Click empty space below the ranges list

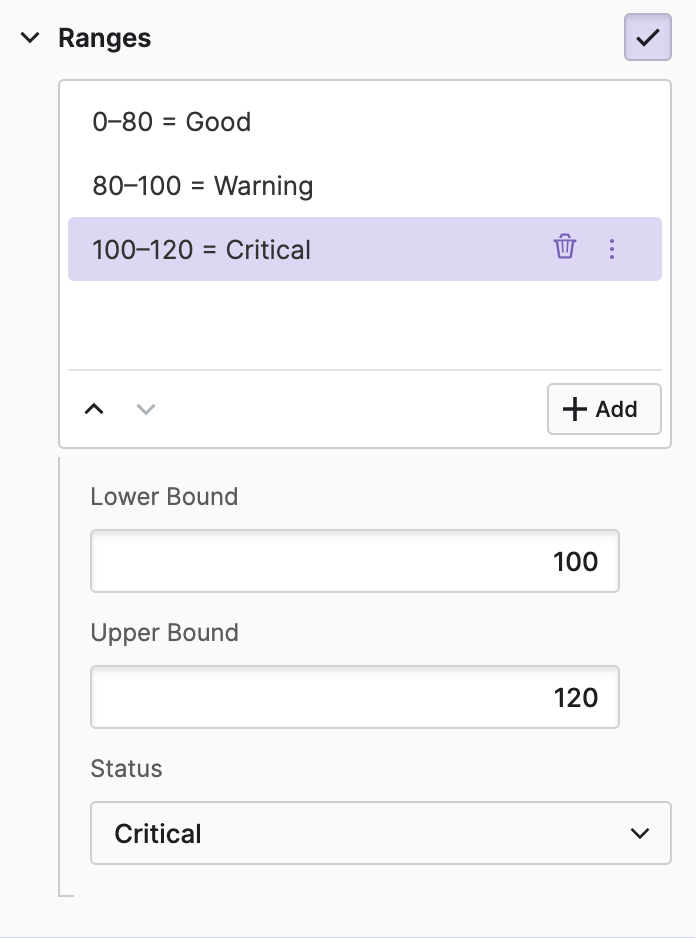(364, 325)
